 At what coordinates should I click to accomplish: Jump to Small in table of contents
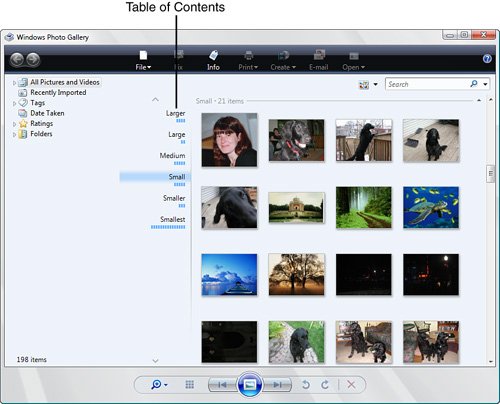pyautogui.click(x=177, y=177)
